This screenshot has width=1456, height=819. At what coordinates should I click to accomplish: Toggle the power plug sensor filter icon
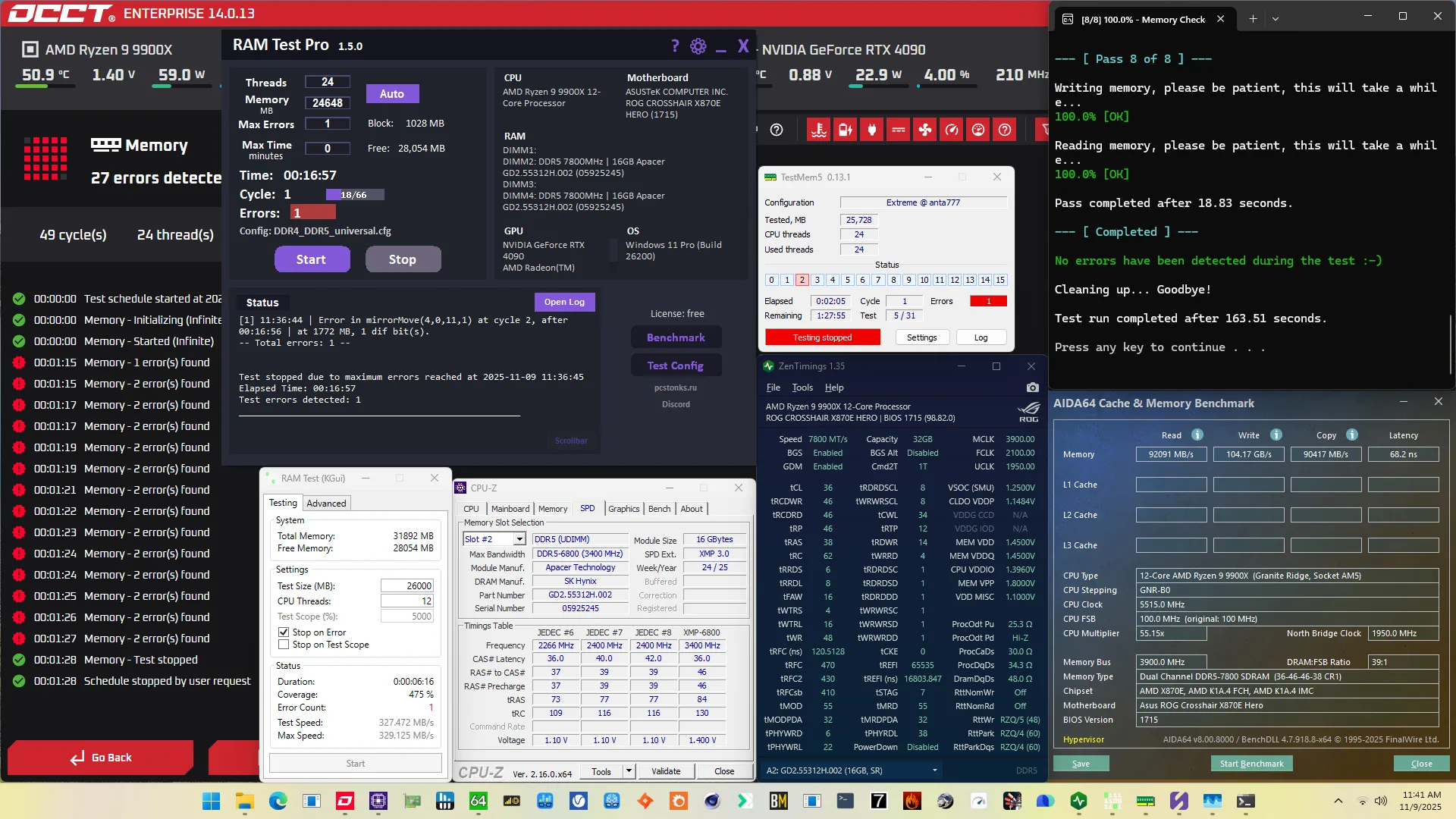click(872, 130)
